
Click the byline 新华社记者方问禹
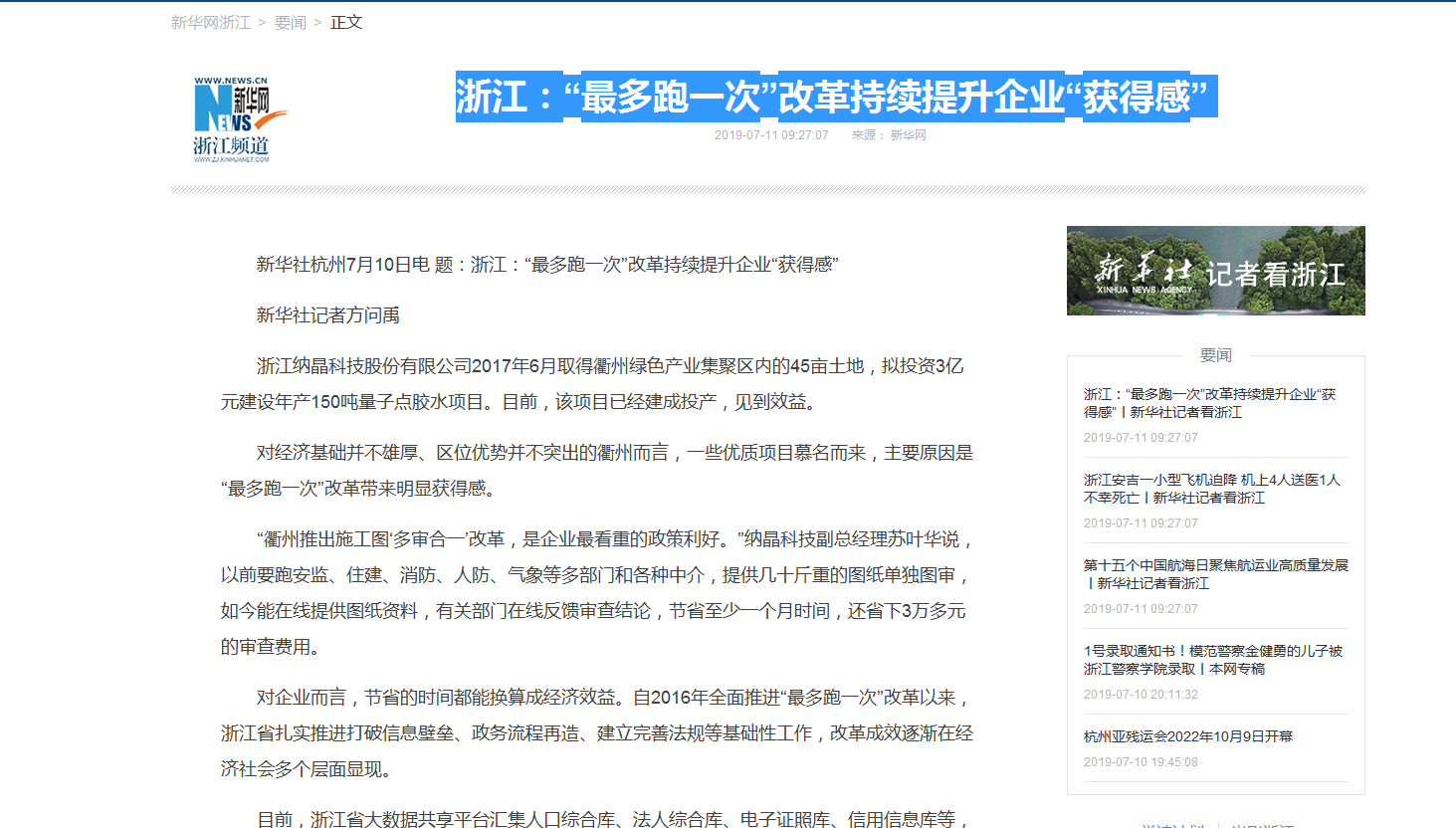pos(327,315)
